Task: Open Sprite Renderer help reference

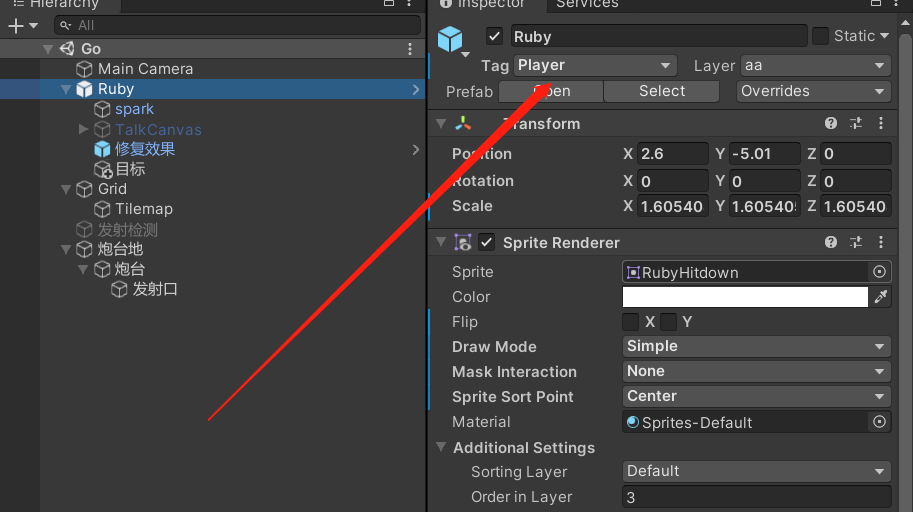Action: 831,242
